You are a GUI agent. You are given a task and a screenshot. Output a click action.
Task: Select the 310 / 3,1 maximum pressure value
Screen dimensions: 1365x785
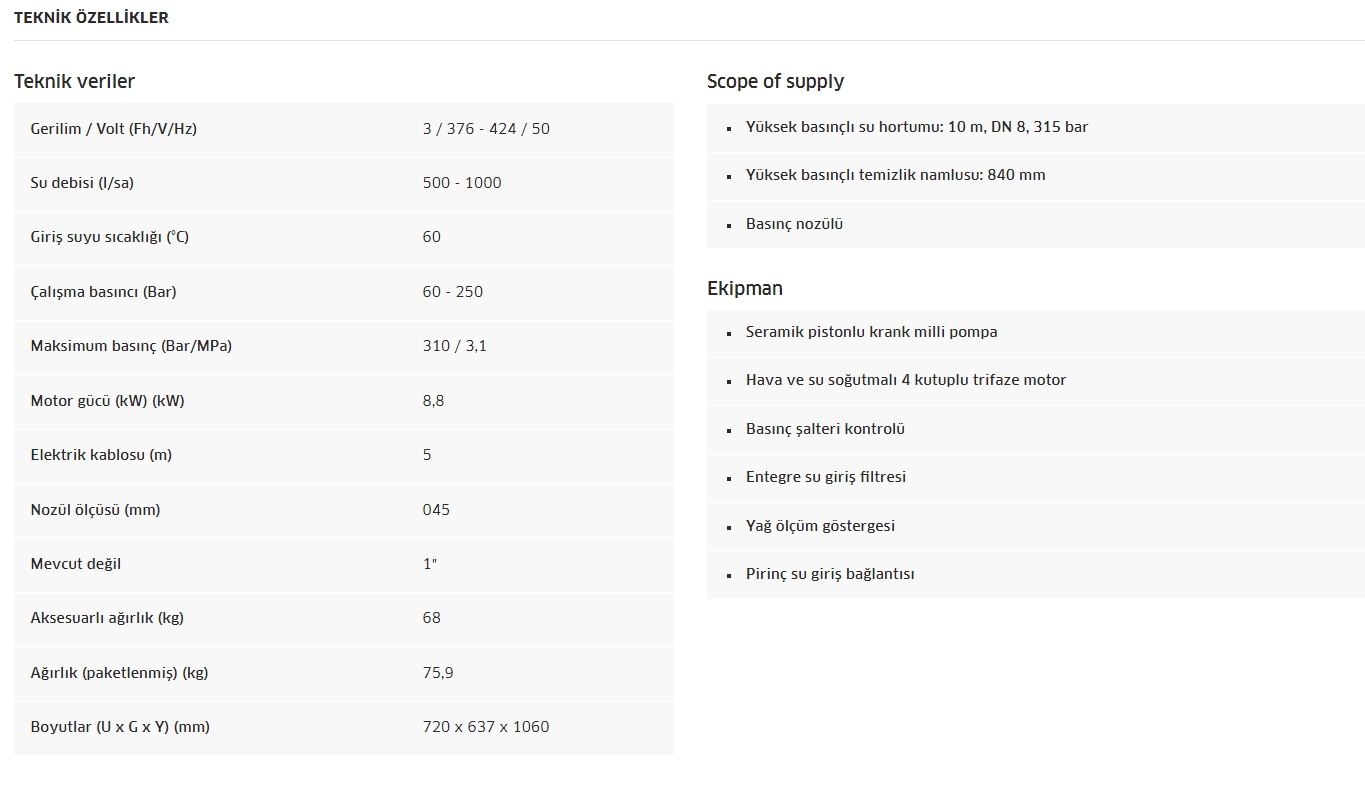(x=455, y=346)
